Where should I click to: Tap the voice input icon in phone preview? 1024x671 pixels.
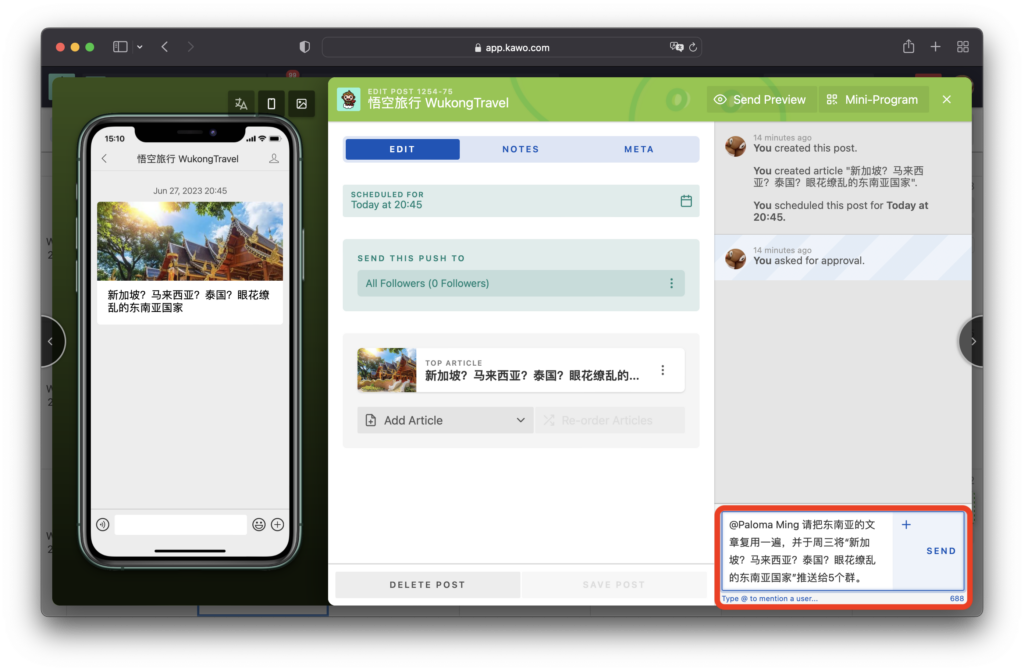pyautogui.click(x=103, y=525)
